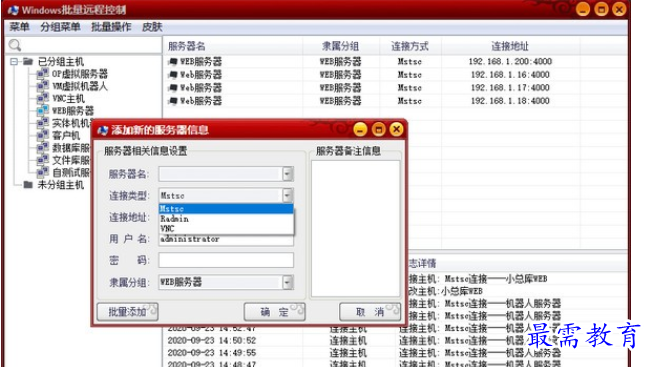Click server icon for 192.168.1.16:4000 row

pos(173,75)
